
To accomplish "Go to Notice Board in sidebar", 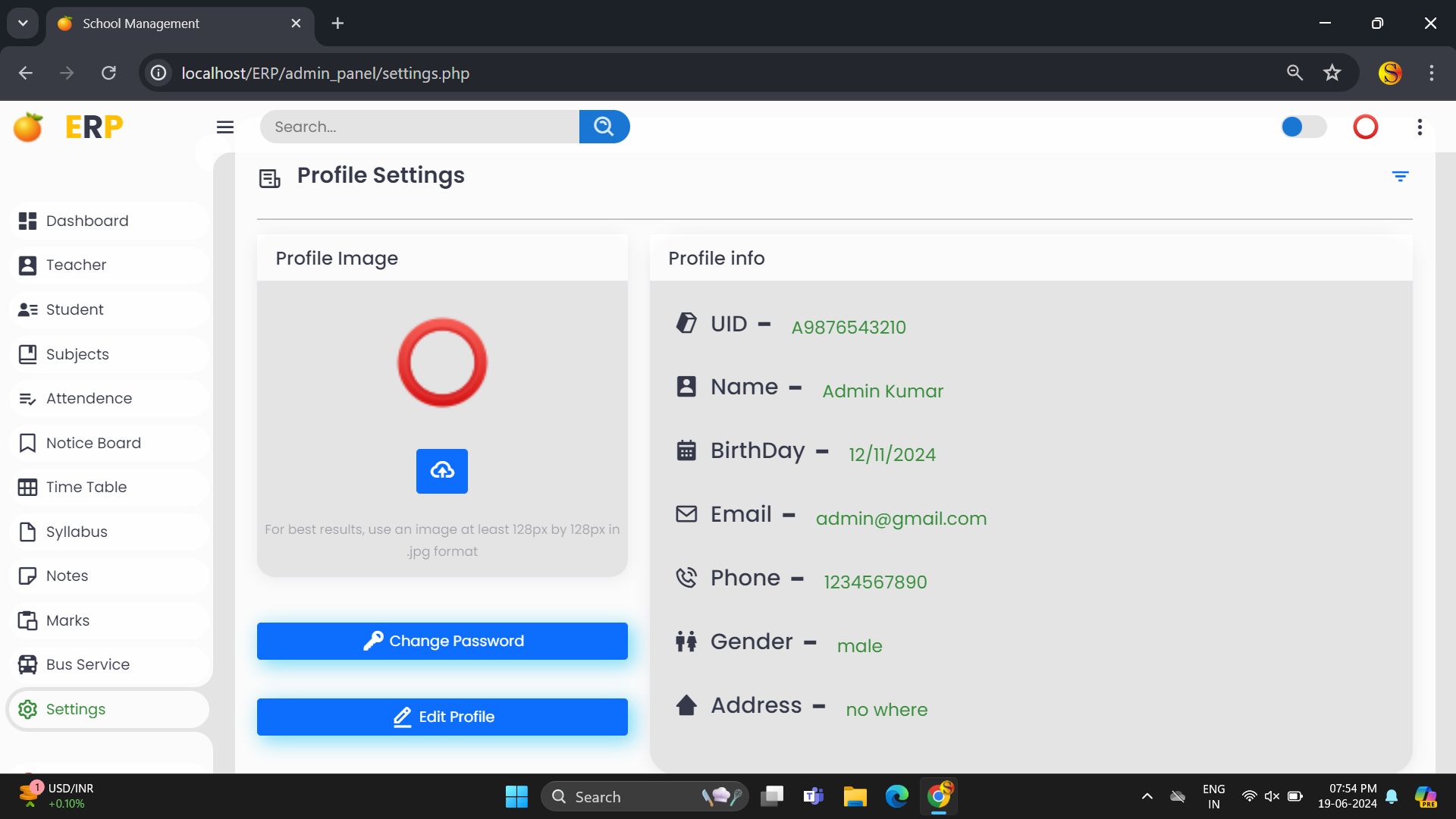I will pos(93,443).
